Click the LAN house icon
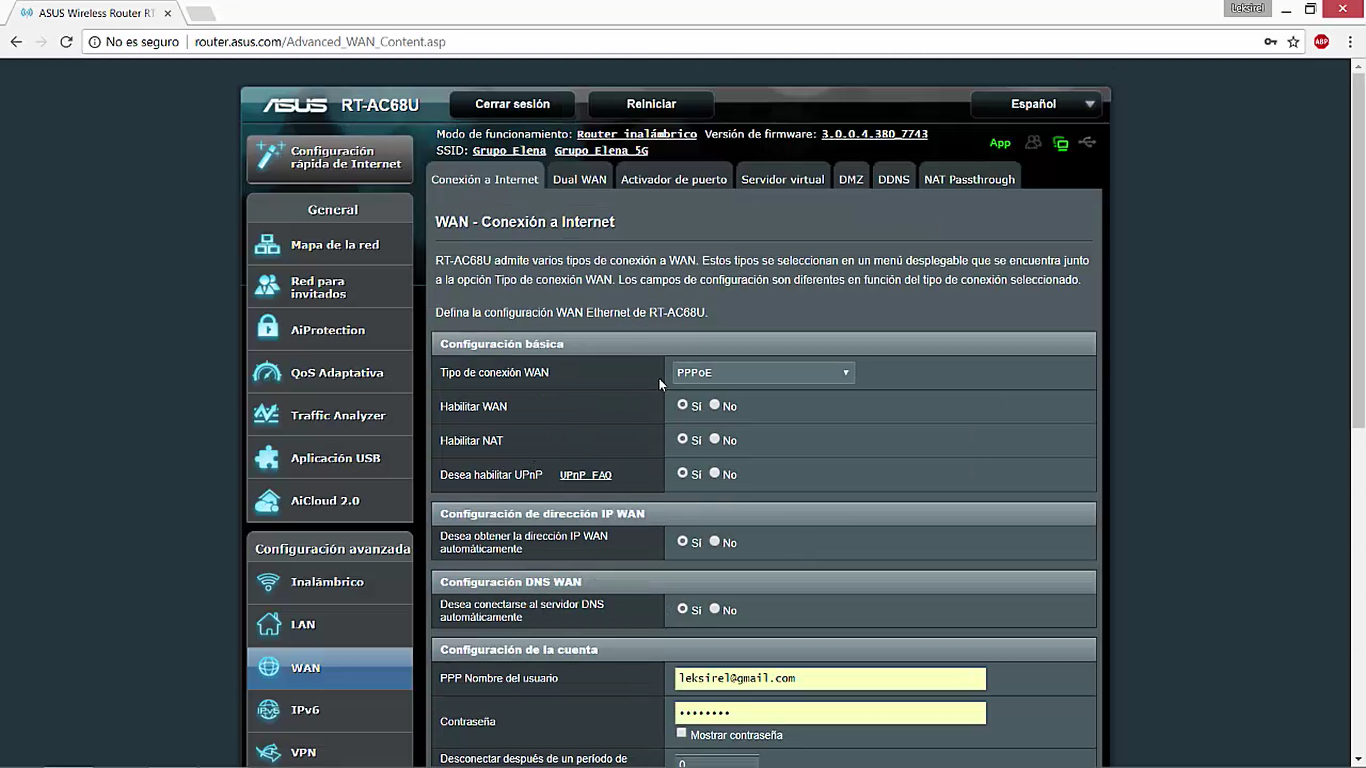This screenshot has width=1366, height=768. pos(268,624)
